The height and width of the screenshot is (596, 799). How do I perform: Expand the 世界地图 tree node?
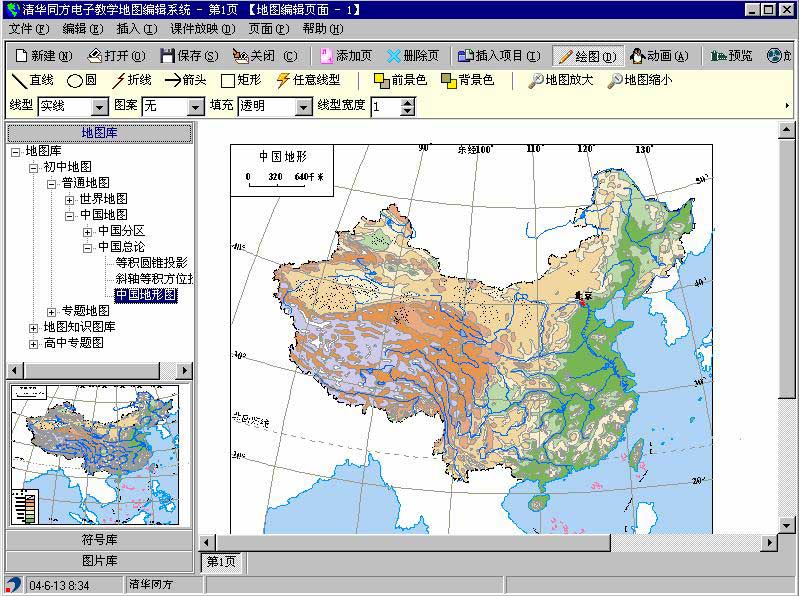pos(70,199)
